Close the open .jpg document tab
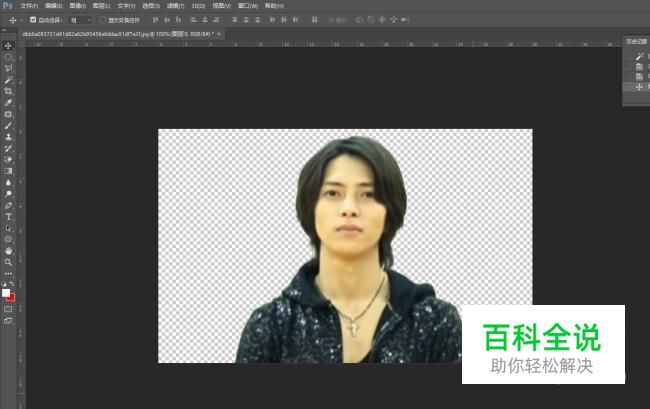 [219, 34]
